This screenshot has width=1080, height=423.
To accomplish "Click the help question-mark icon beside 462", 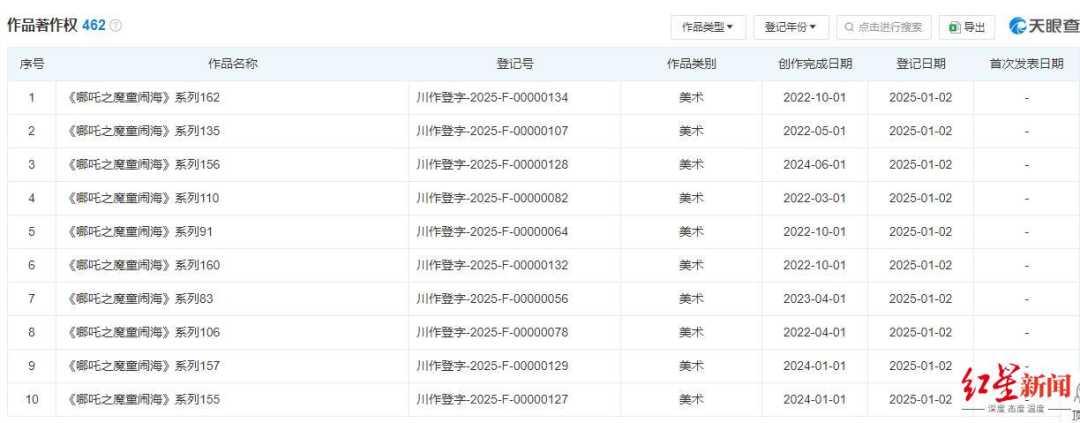I will click(116, 25).
